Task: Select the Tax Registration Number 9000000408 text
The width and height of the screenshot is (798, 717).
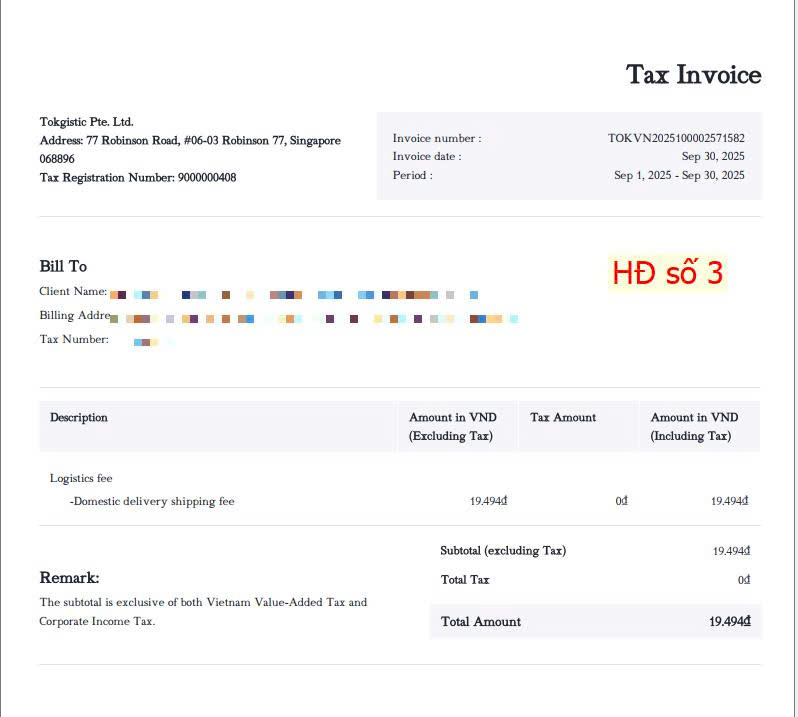Action: 138,178
